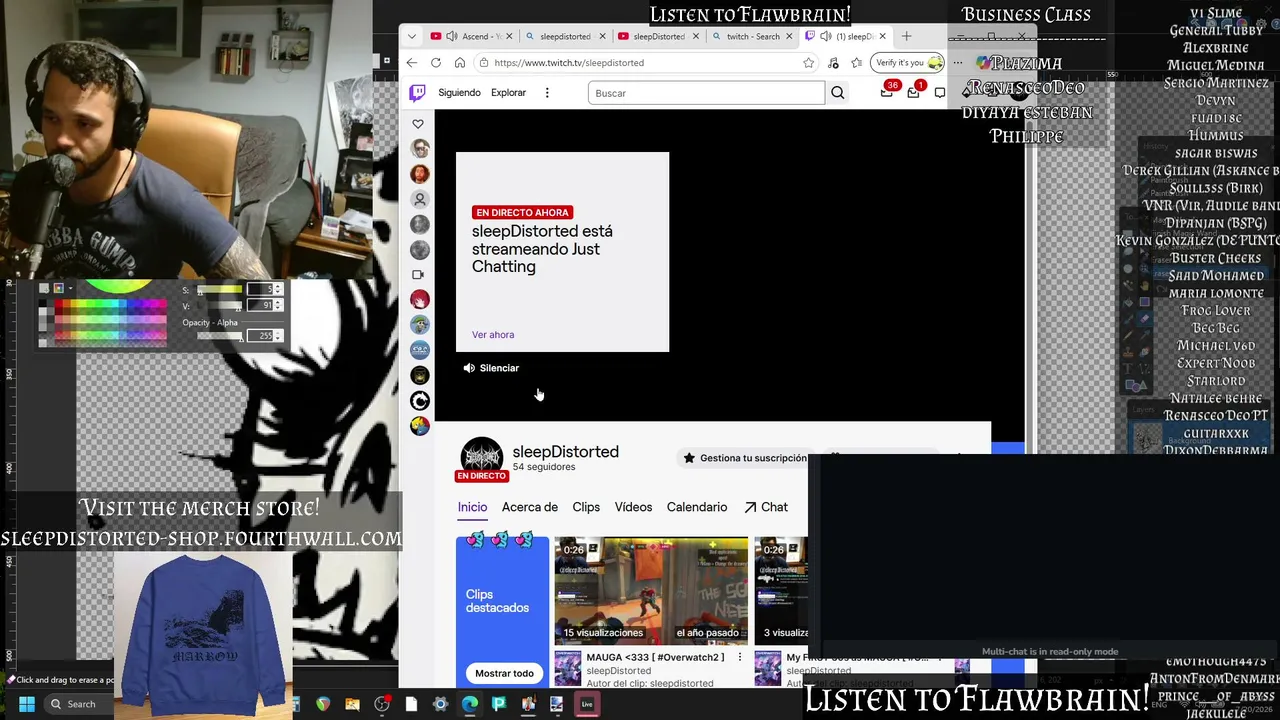Open Twitch whispers chat bubble icon
Image resolution: width=1280 pixels, height=720 pixels.
(940, 93)
